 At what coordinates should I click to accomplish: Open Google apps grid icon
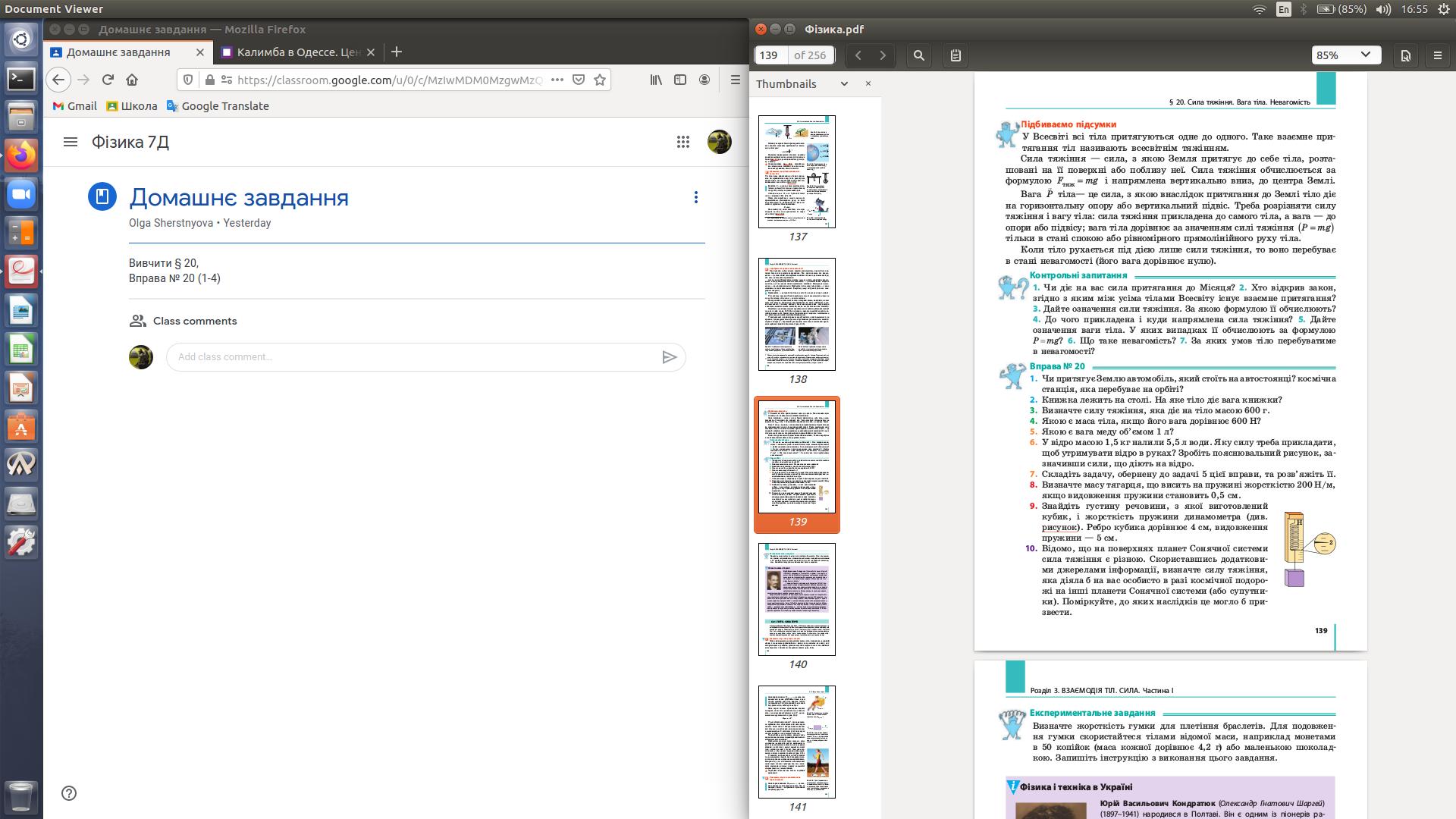(683, 142)
